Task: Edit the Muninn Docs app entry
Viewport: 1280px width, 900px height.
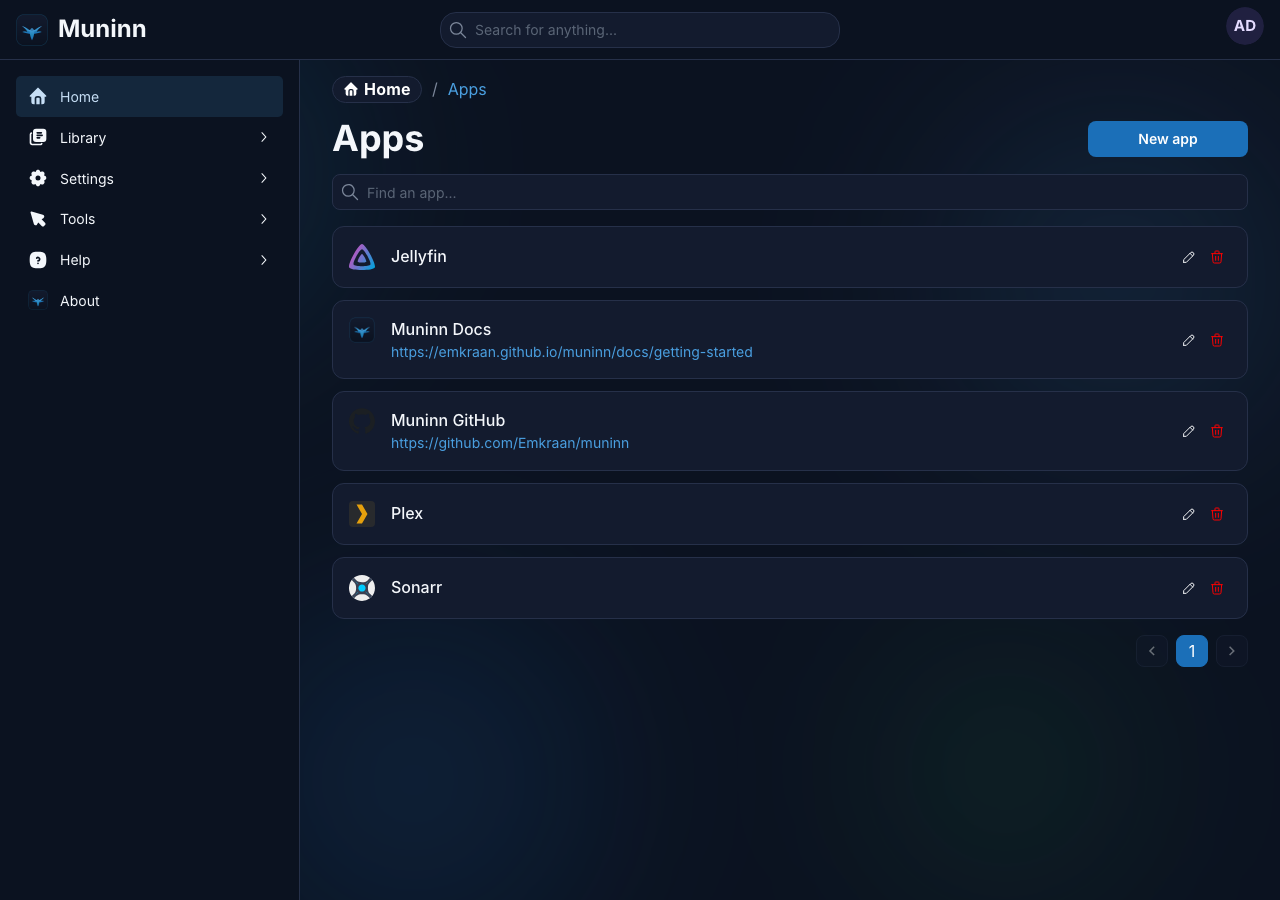Action: 1189,340
